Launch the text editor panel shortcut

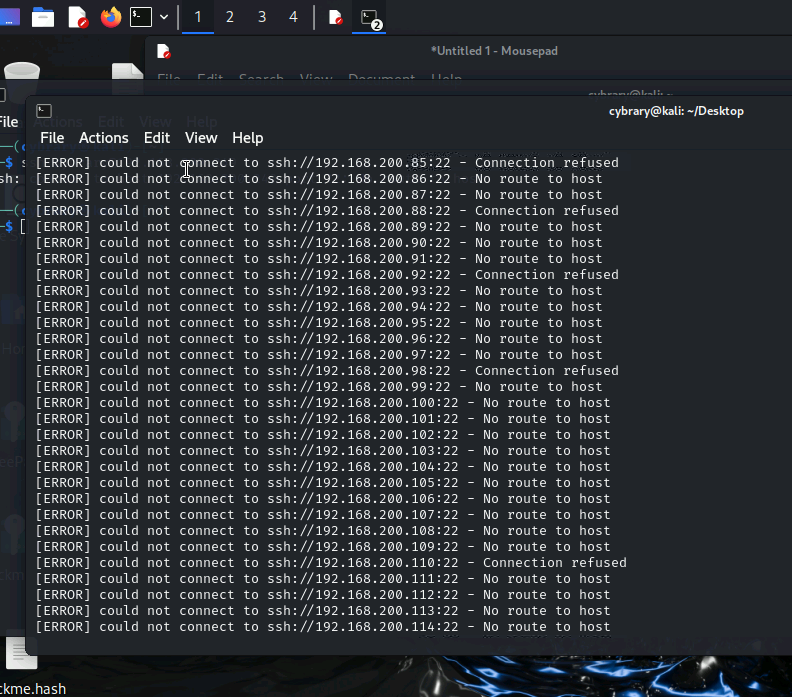click(x=77, y=17)
